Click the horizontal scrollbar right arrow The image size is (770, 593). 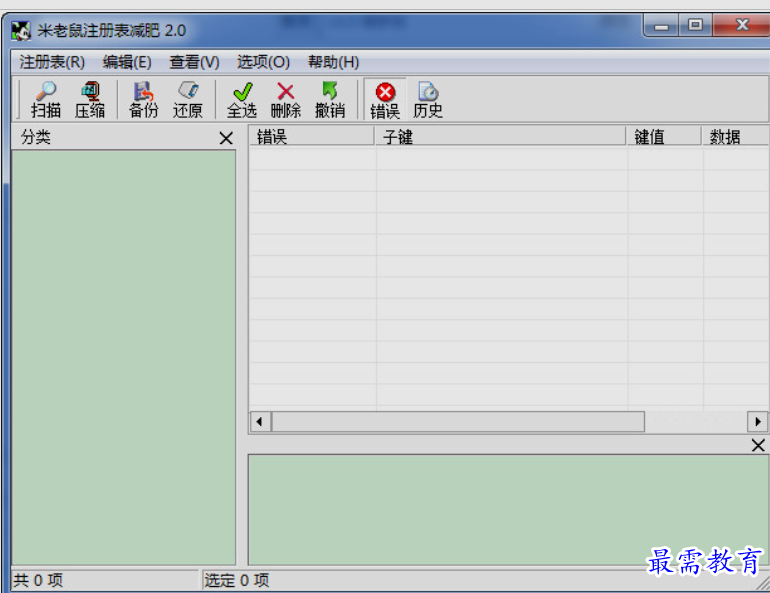(x=758, y=422)
